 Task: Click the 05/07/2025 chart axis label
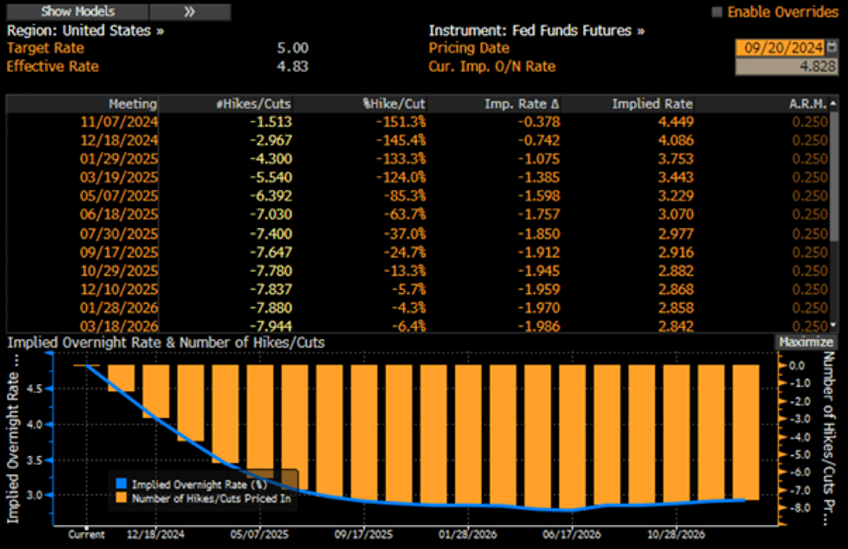click(x=259, y=534)
